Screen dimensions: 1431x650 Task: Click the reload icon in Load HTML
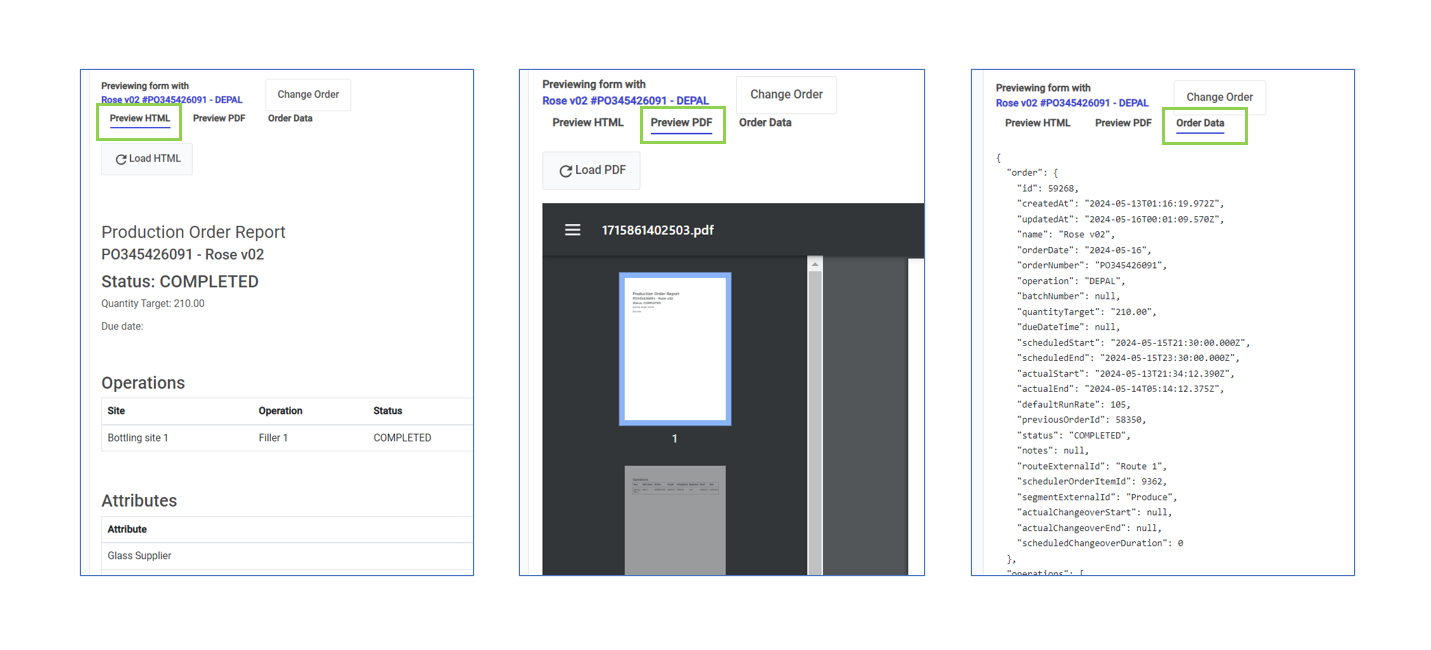(120, 159)
